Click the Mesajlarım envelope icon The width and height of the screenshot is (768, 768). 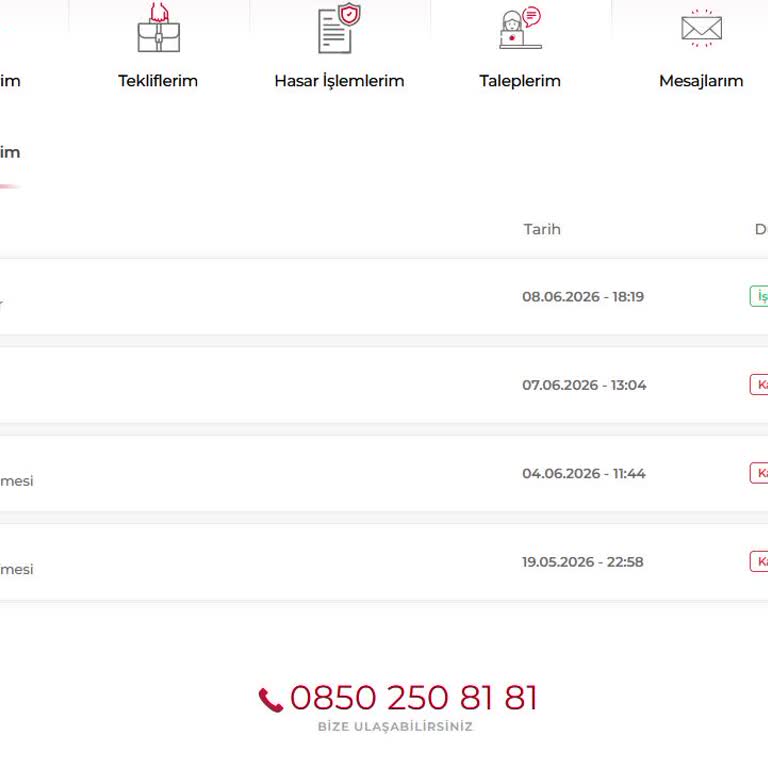tap(701, 28)
